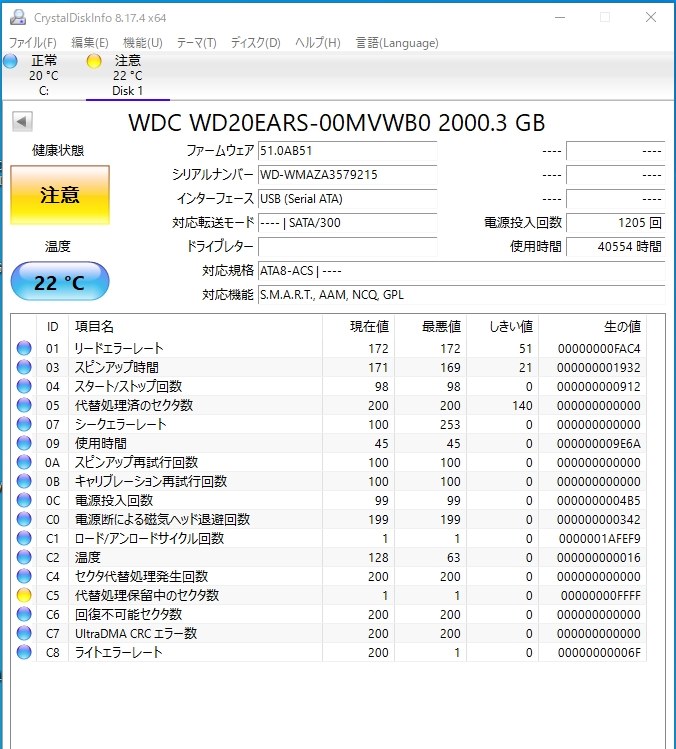
Task: Select the スピンアップ時間 row name
Action: pos(117,367)
